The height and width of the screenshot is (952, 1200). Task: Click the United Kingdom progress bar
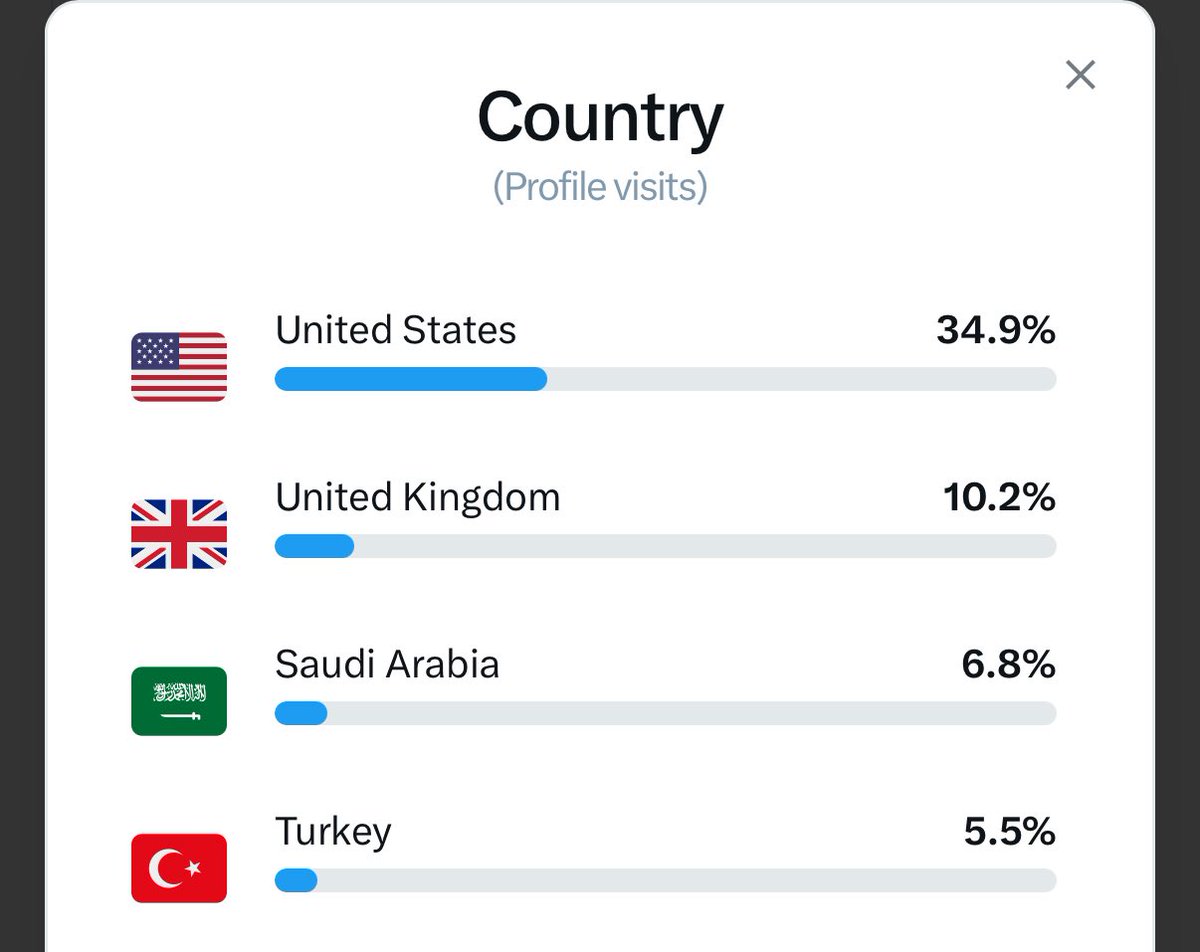[665, 546]
